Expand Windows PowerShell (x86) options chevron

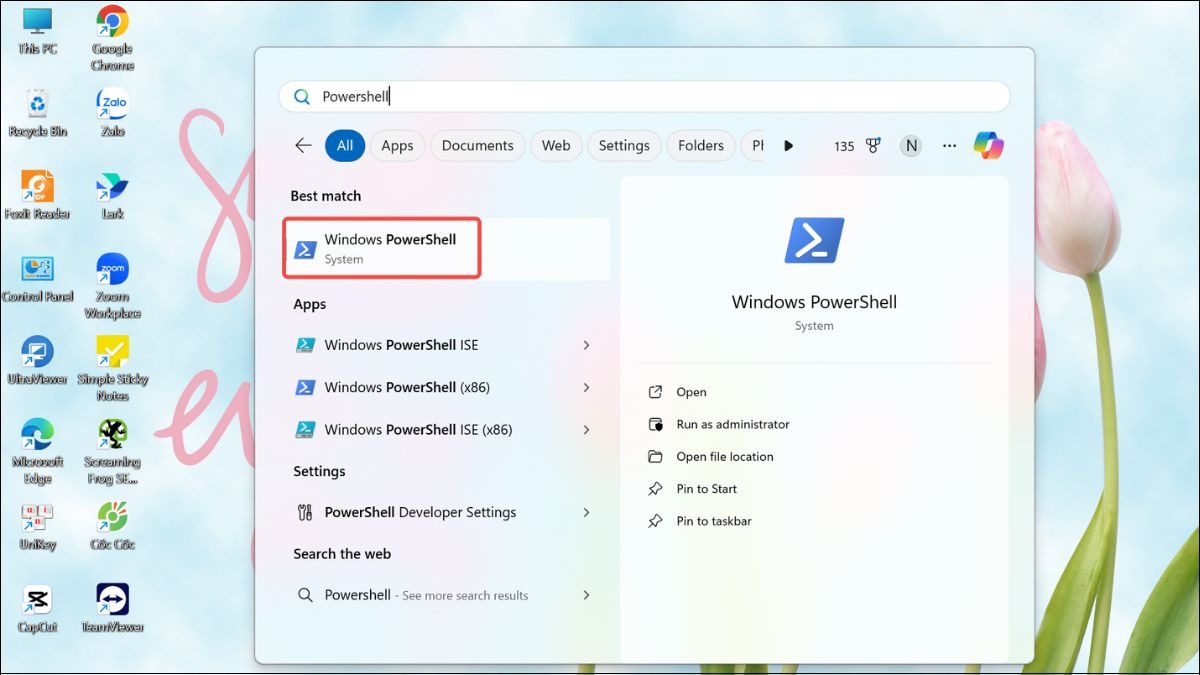tap(586, 387)
